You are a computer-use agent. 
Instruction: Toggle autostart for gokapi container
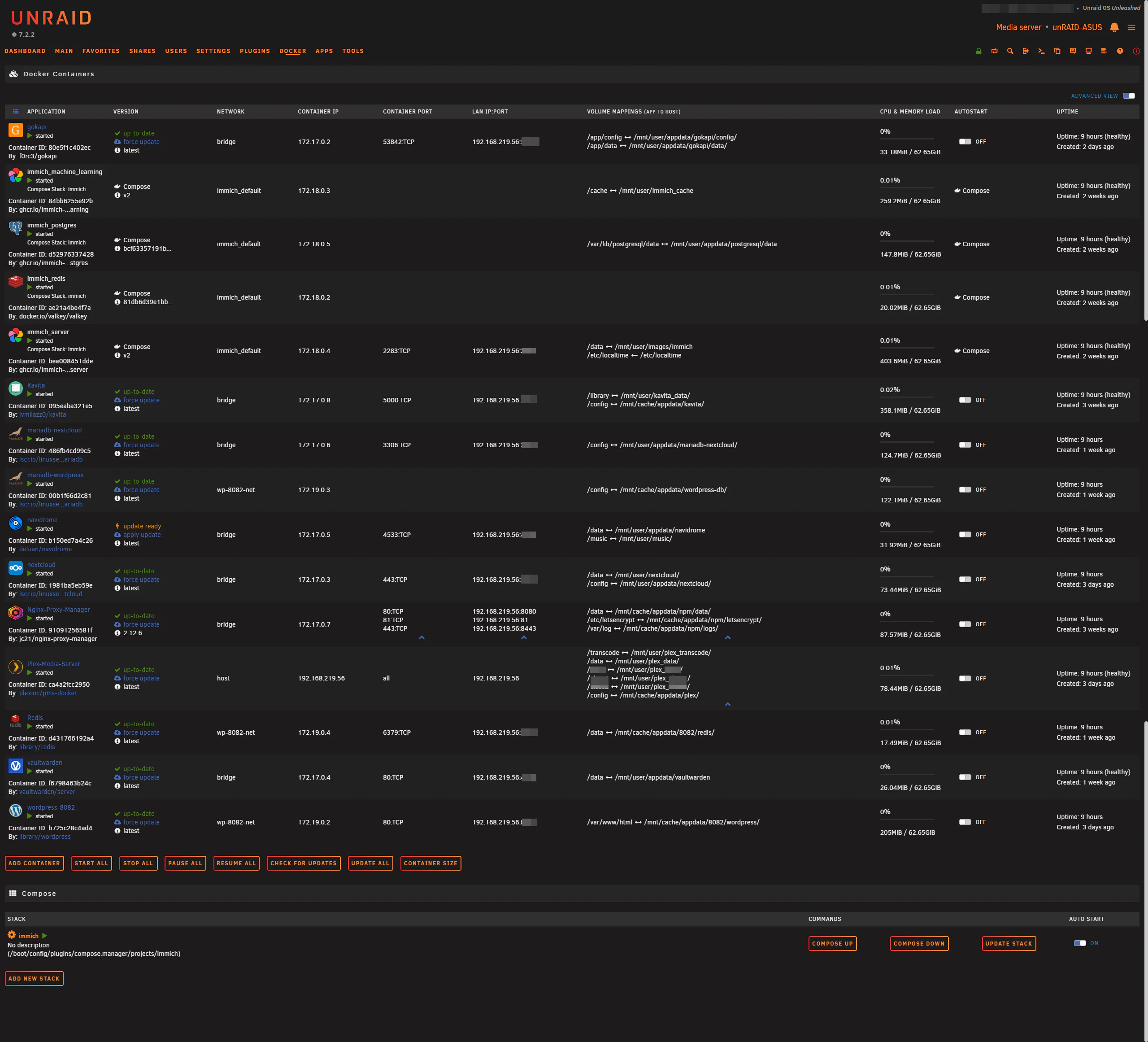[x=965, y=142]
